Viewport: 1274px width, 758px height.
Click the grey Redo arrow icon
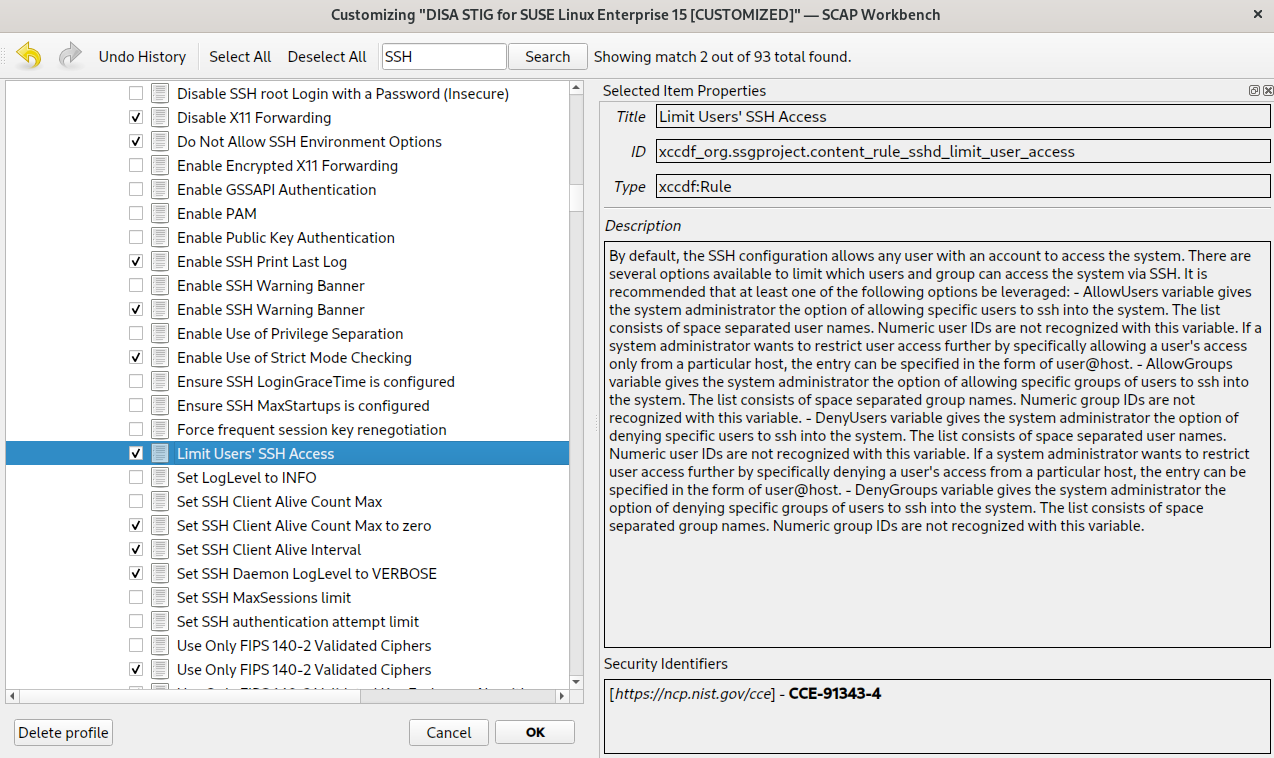70,56
